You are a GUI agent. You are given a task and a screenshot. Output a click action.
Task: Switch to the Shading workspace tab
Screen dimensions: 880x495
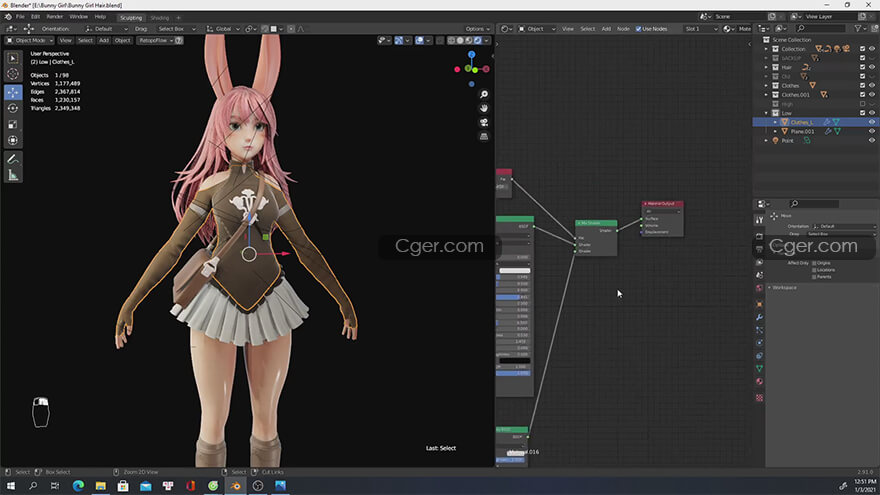coord(159,18)
